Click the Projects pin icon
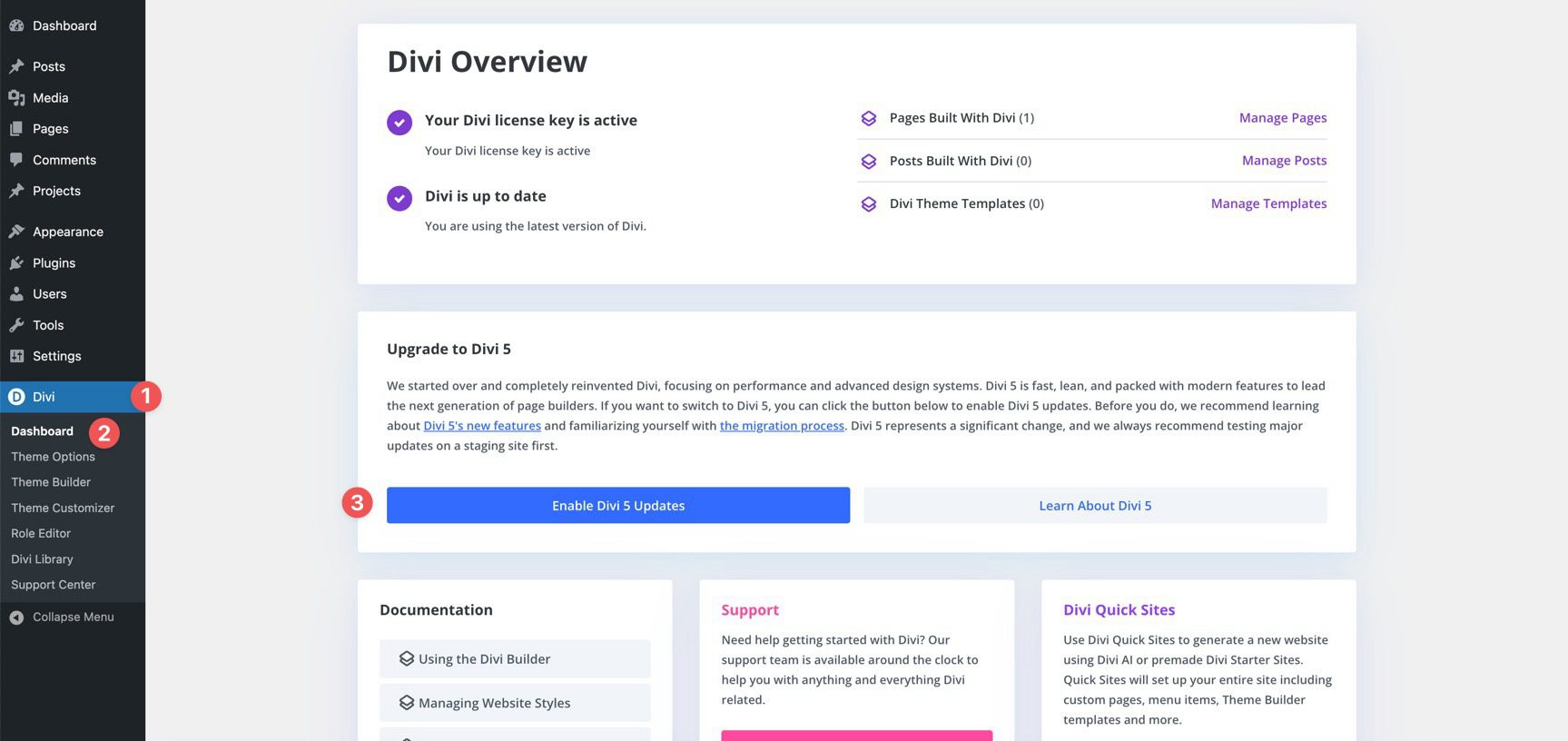Image resolution: width=1568 pixels, height=741 pixels. click(x=16, y=191)
